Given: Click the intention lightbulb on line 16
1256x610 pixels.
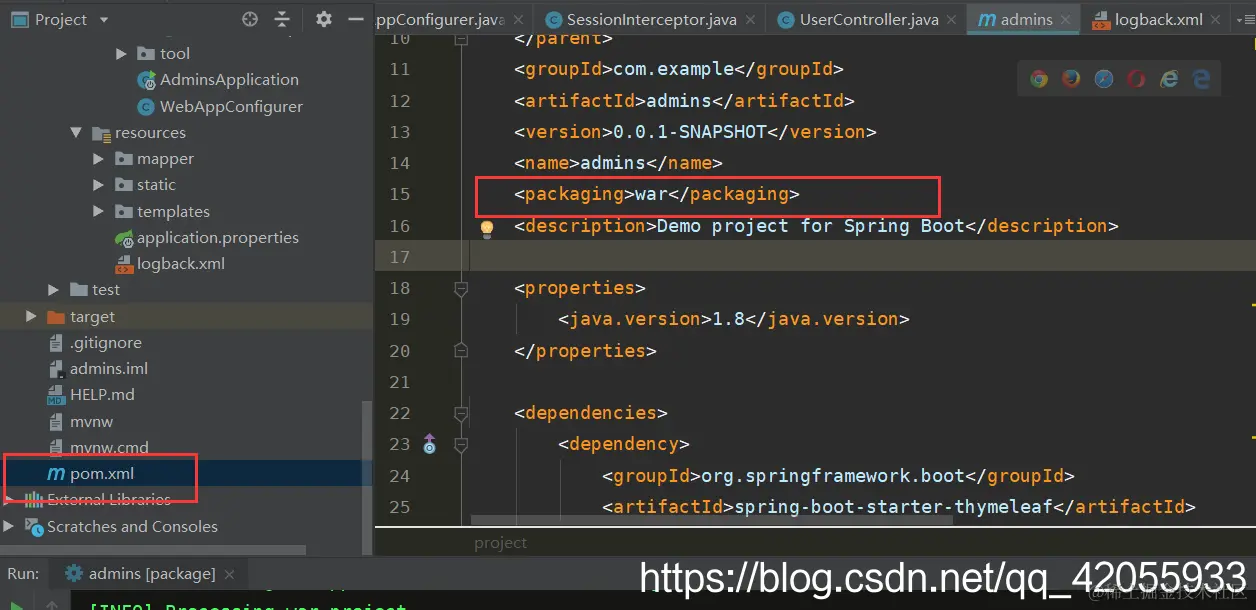Looking at the screenshot, I should pyautogui.click(x=487, y=228).
